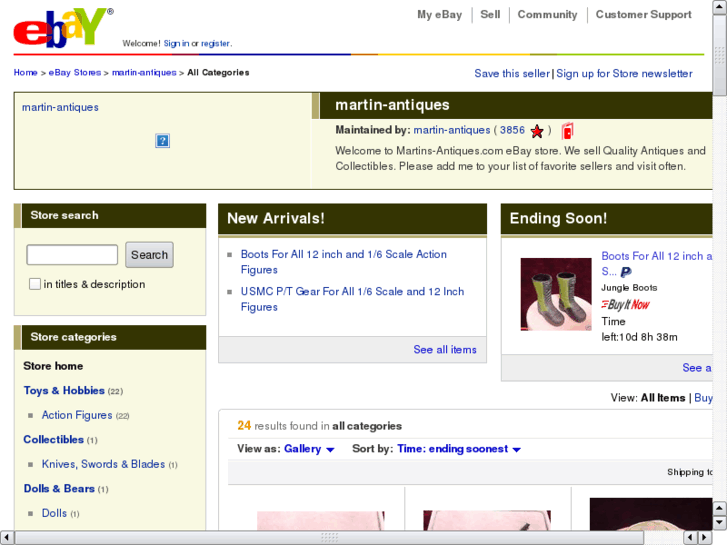Viewport: 727px width, 545px height.
Task: Click the Store Search button
Action: 149,255
